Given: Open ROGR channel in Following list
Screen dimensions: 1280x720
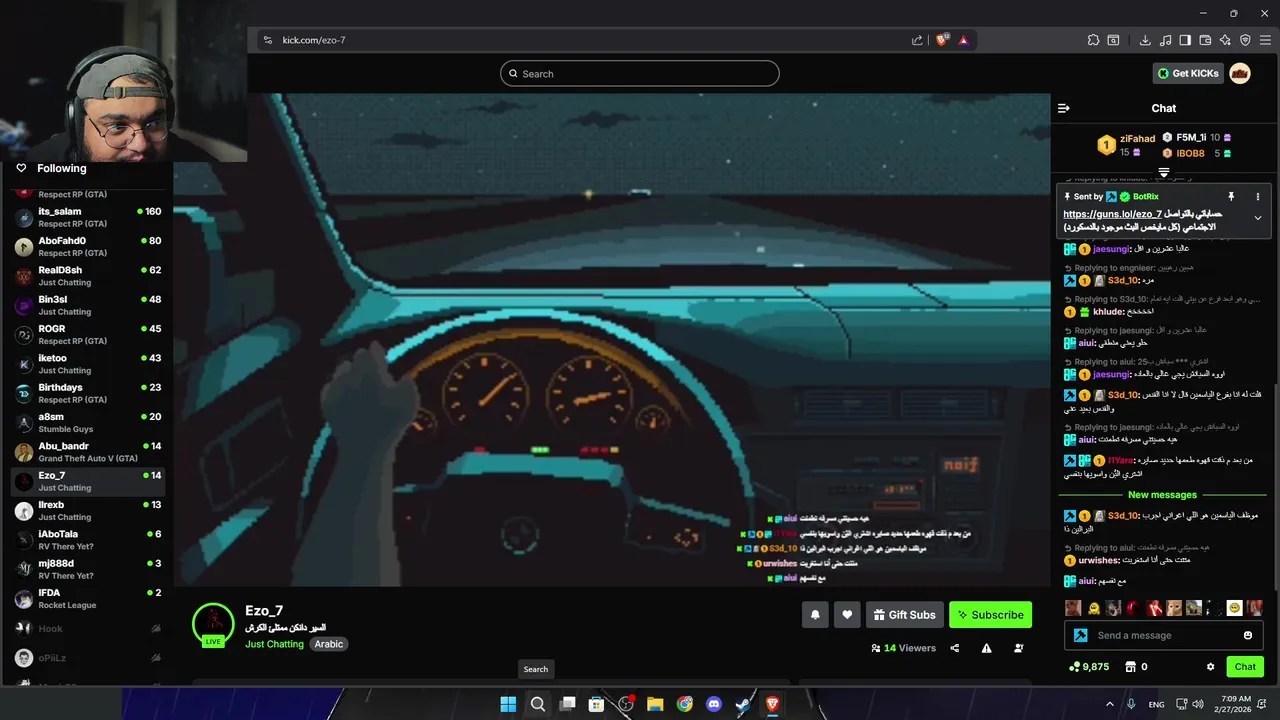Looking at the screenshot, I should pos(88,334).
